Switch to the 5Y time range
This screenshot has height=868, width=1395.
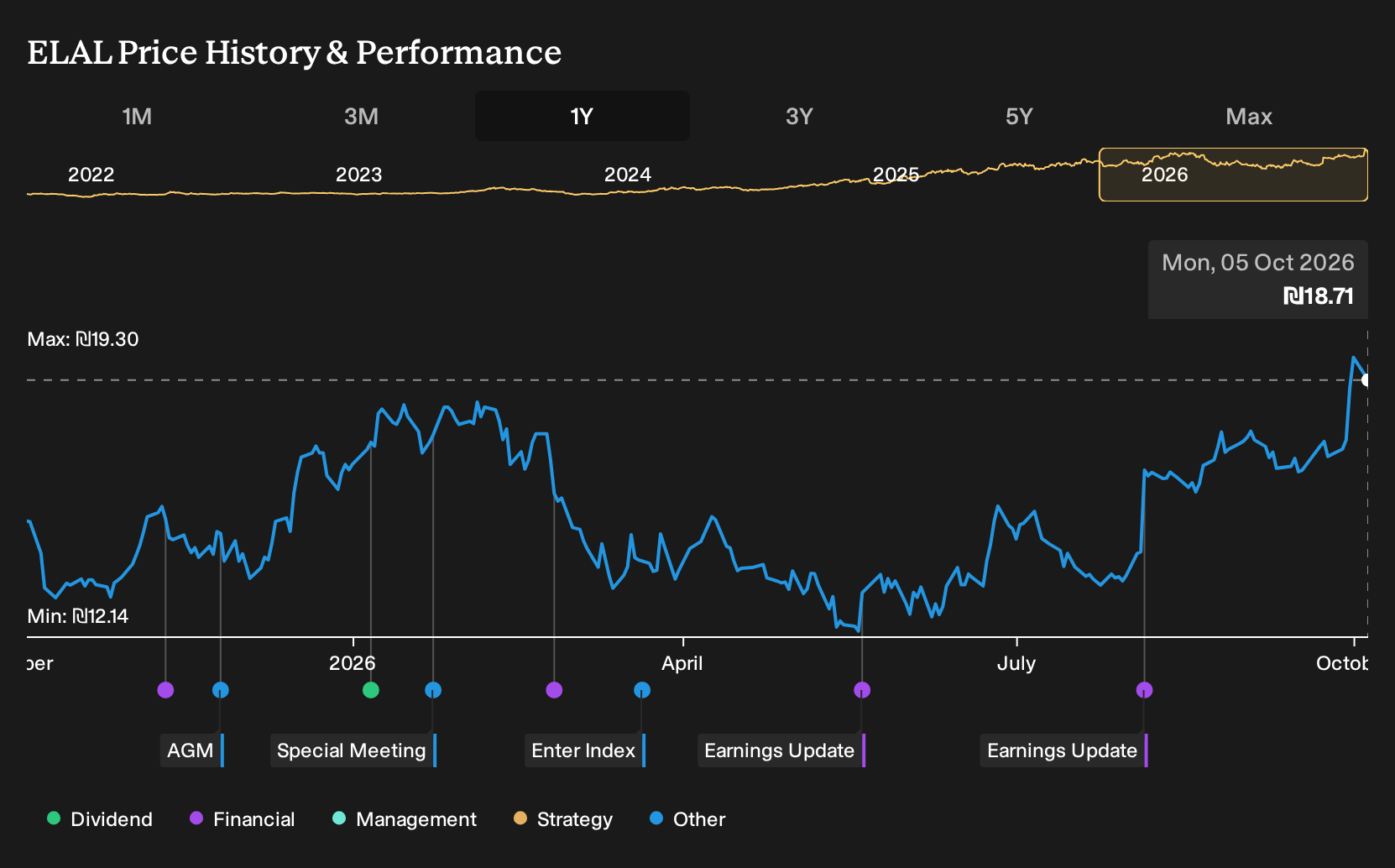tap(1019, 116)
